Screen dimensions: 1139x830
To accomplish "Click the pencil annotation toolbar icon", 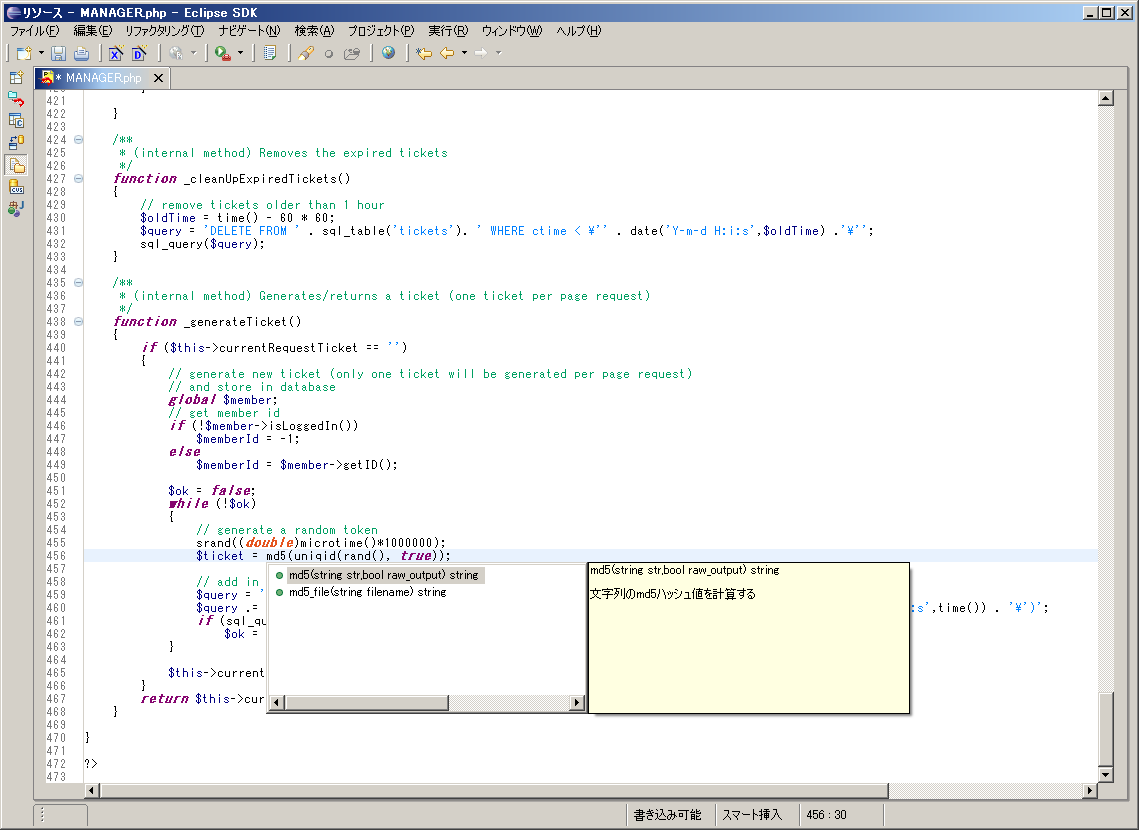I will [x=306, y=53].
